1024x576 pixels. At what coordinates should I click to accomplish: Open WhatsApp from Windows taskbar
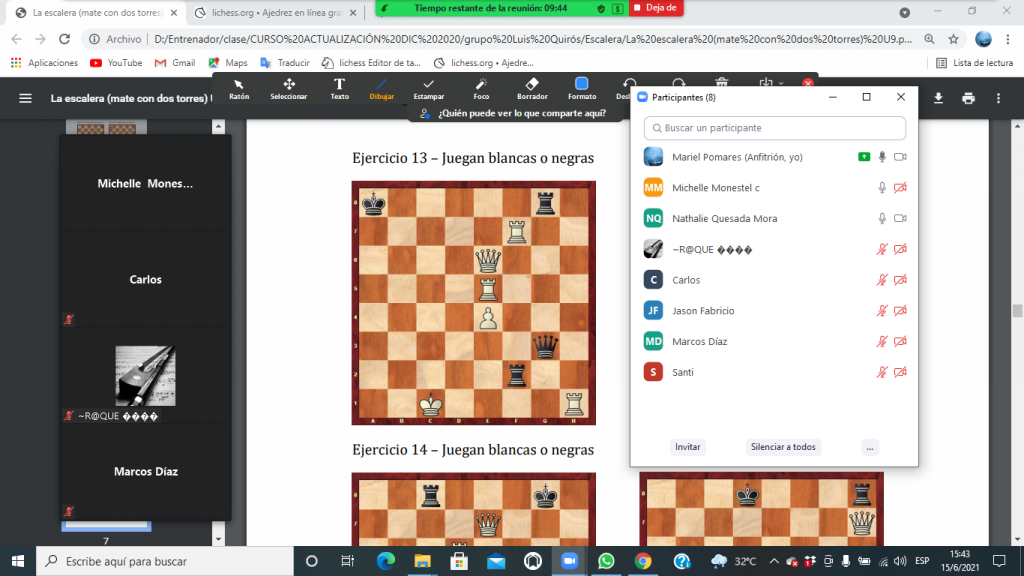point(606,561)
